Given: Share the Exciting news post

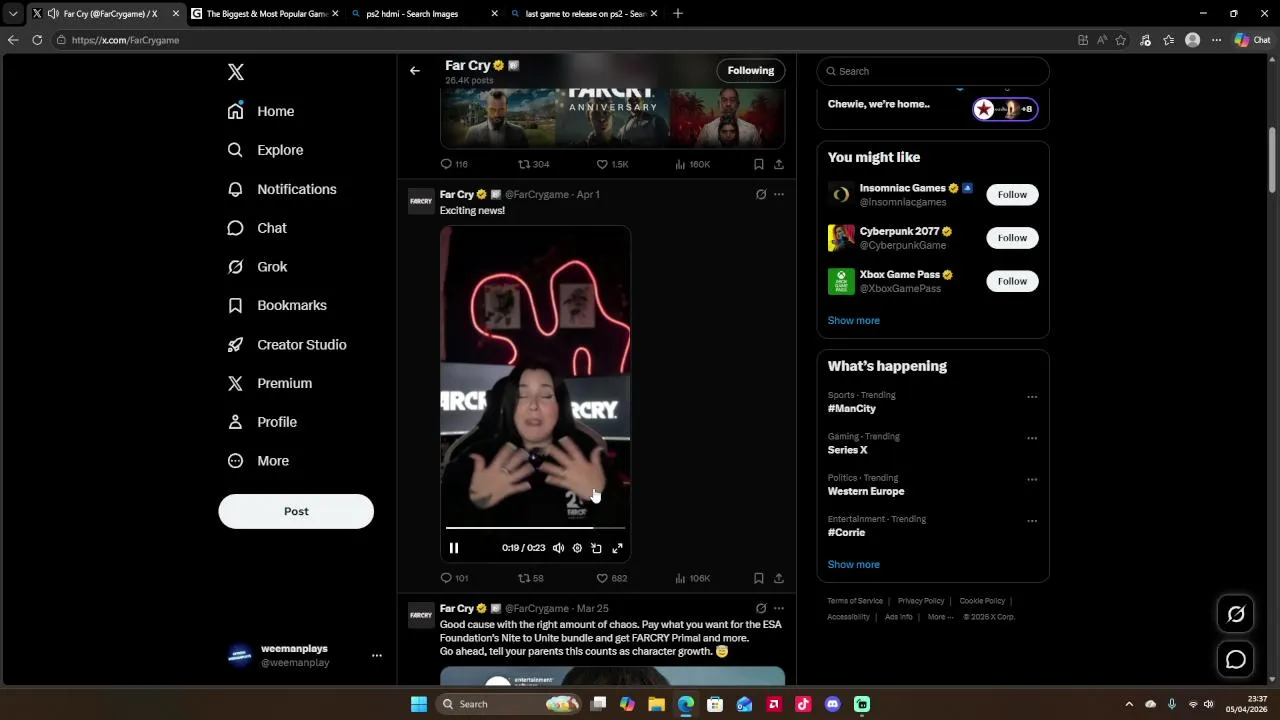Looking at the screenshot, I should point(779,578).
